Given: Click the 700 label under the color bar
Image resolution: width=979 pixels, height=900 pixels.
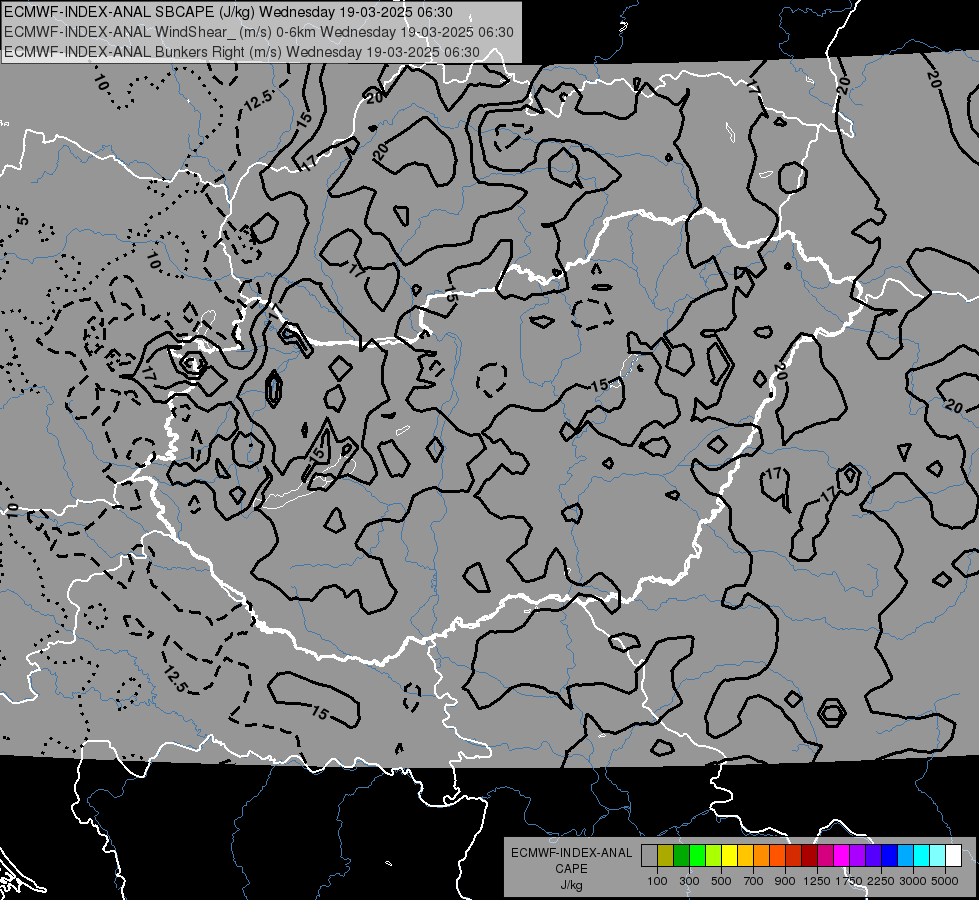Looking at the screenshot, I should point(754,881).
